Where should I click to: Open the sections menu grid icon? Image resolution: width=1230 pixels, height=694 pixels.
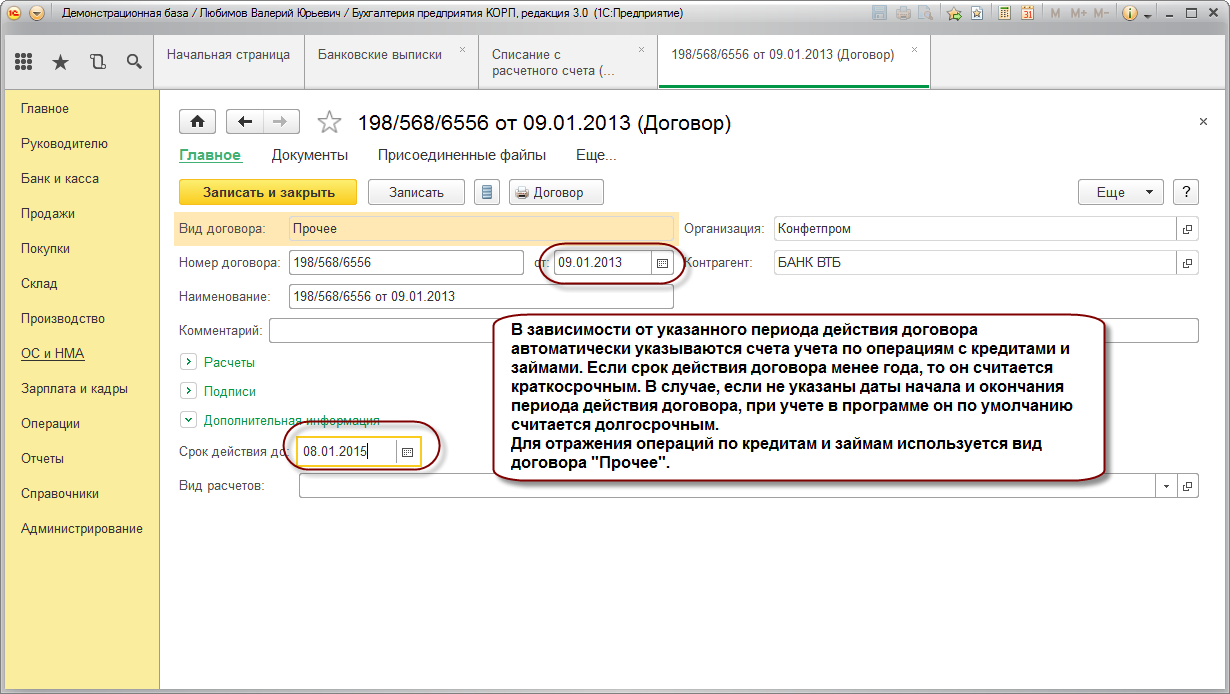[x=23, y=62]
